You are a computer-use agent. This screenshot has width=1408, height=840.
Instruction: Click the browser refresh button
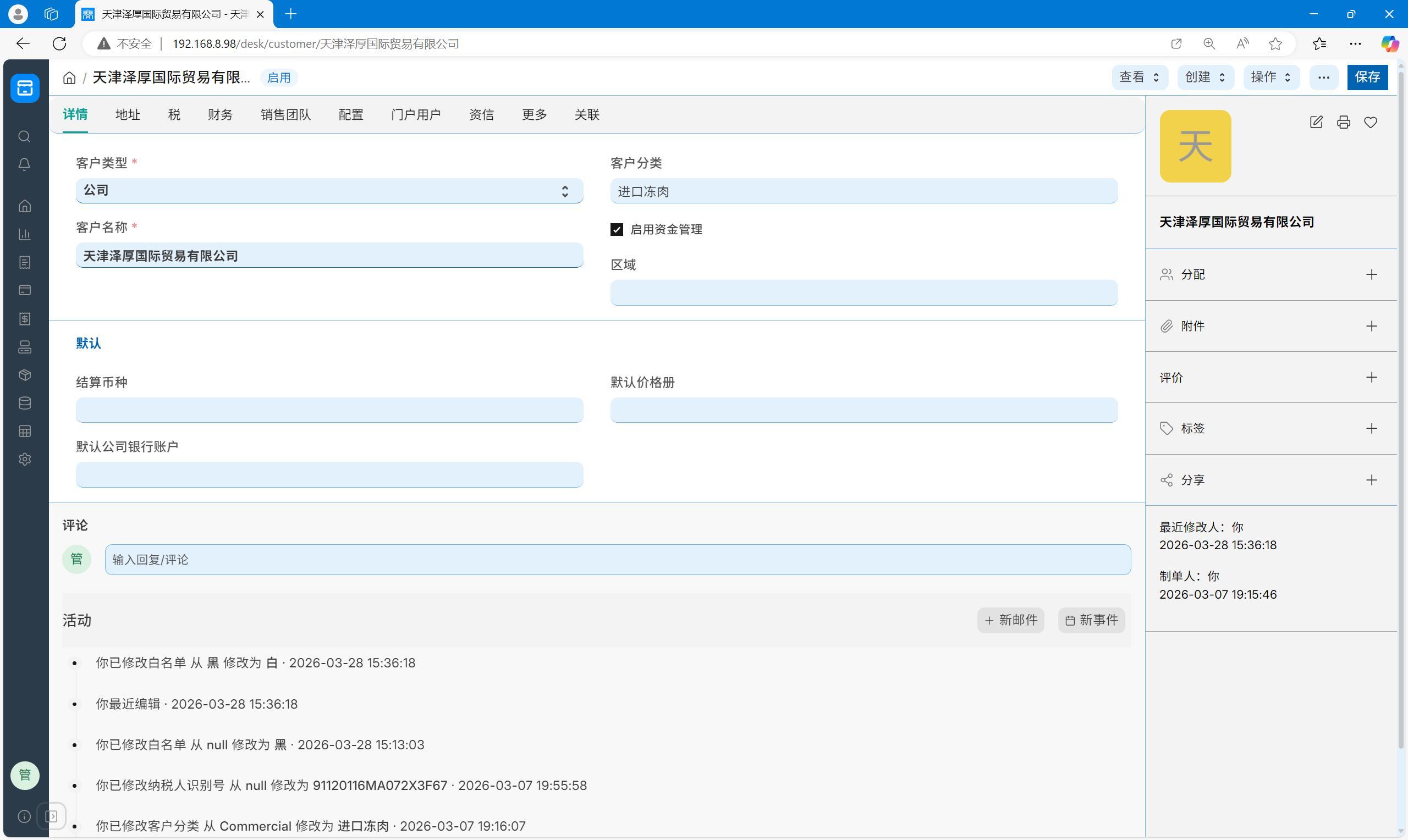coord(59,43)
